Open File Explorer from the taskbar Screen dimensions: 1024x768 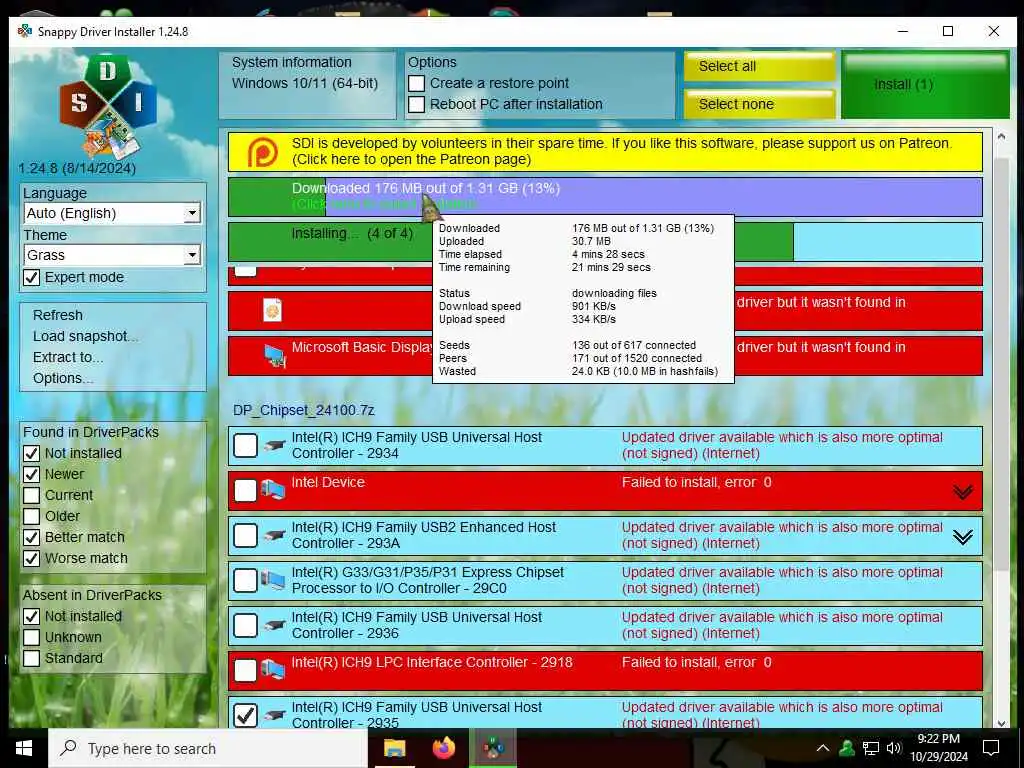pos(394,748)
